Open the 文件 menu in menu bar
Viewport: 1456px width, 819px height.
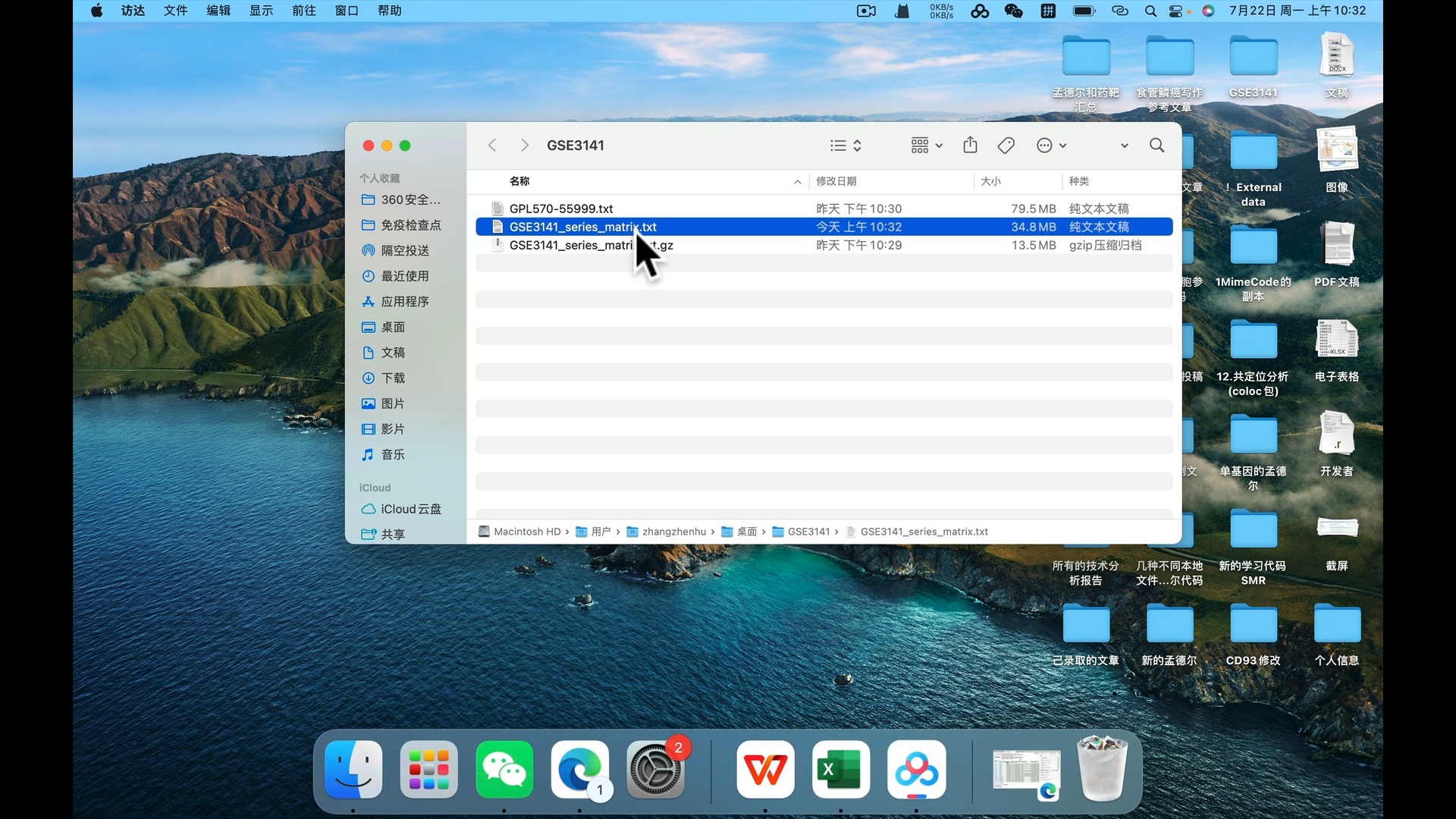pos(175,11)
